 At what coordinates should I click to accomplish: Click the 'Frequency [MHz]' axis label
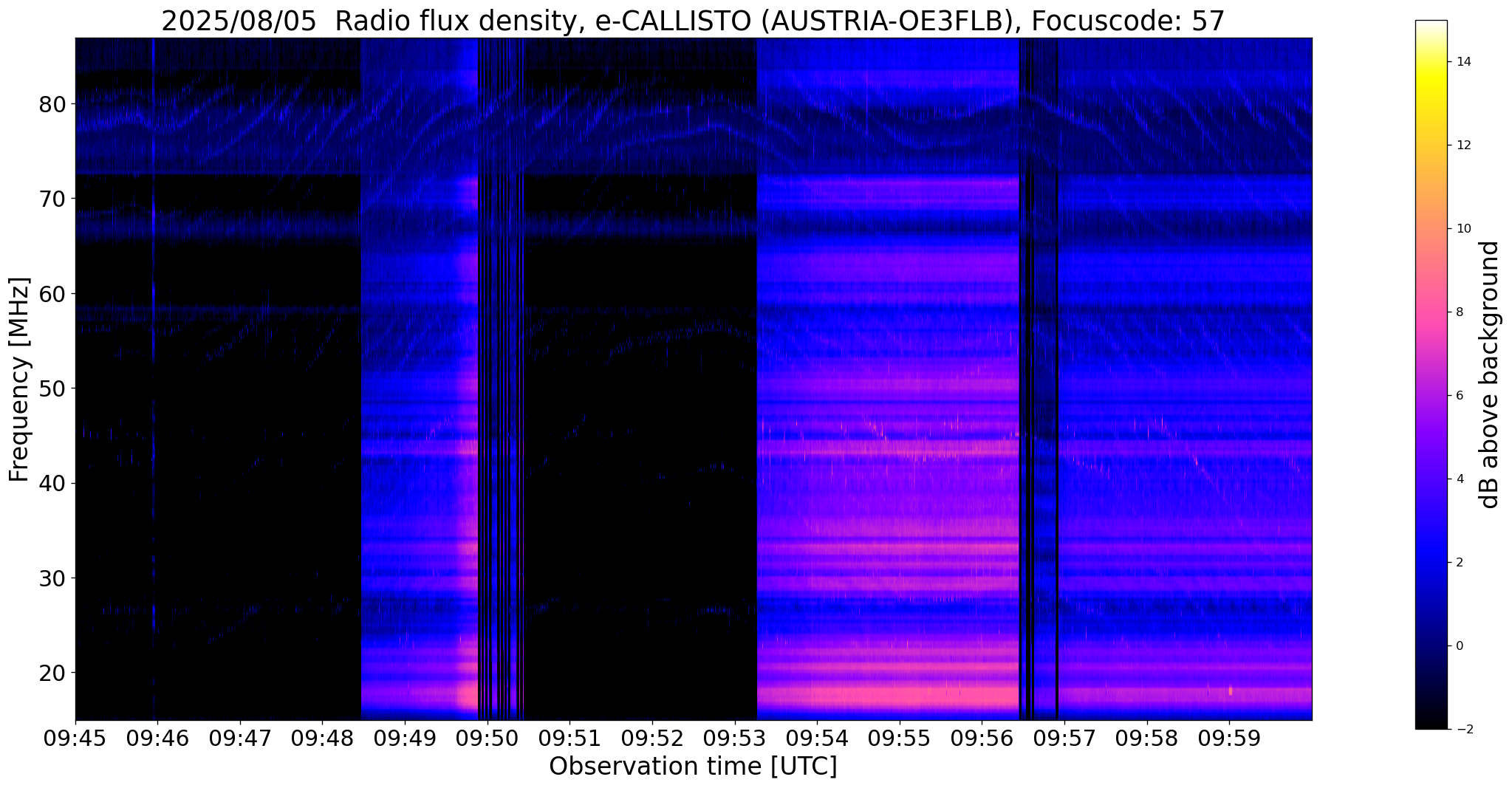[x=19, y=380]
